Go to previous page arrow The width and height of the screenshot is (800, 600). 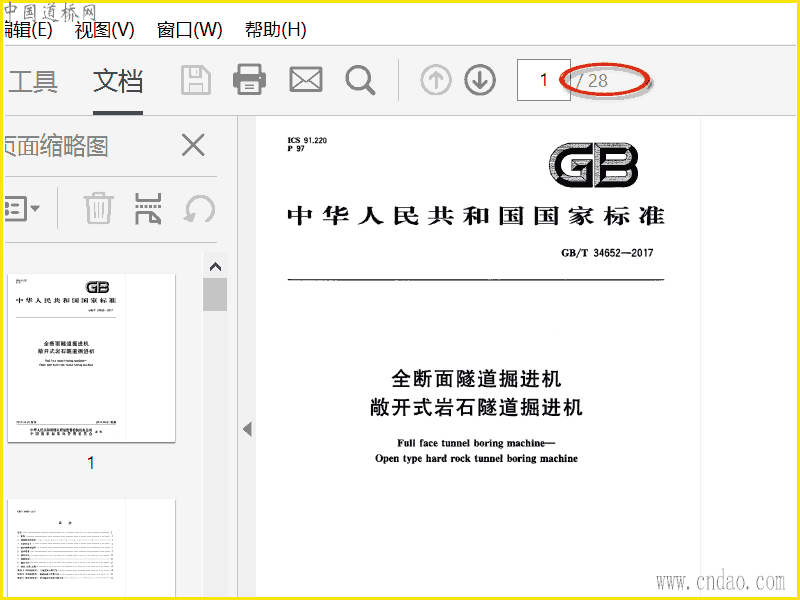(436, 80)
